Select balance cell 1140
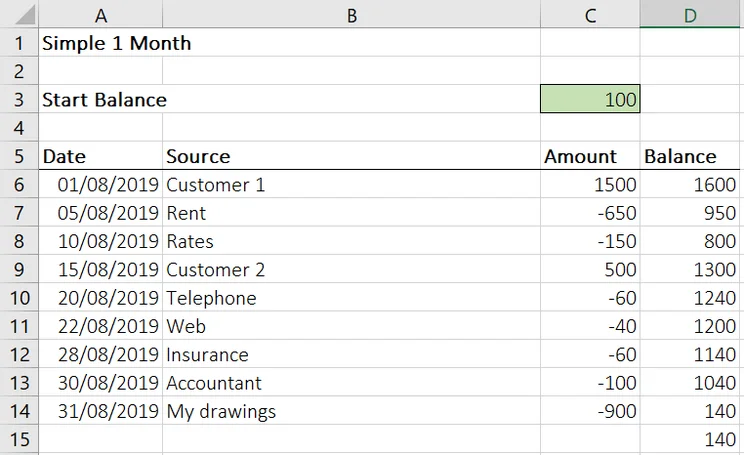The height and width of the screenshot is (455, 744). pyautogui.click(x=690, y=354)
